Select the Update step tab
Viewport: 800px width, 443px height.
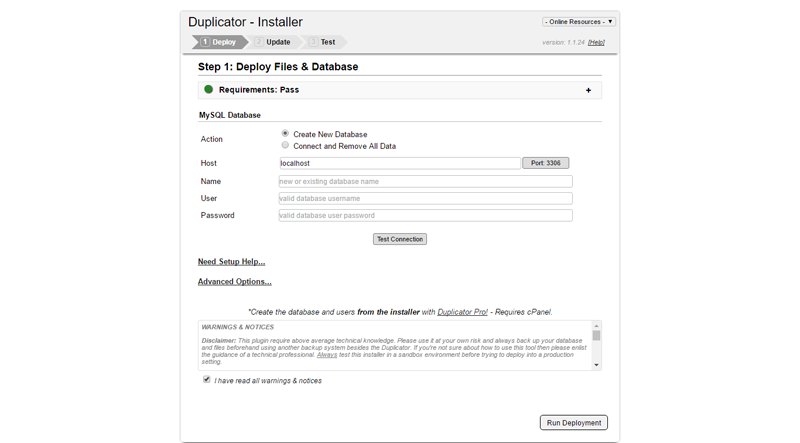point(273,42)
